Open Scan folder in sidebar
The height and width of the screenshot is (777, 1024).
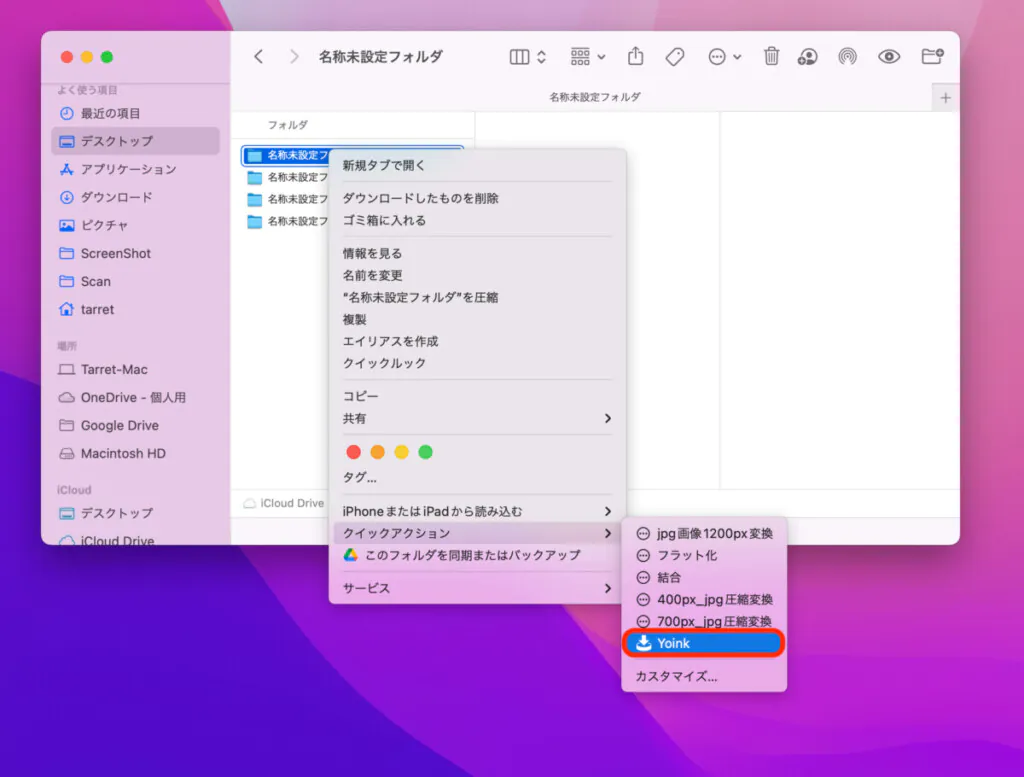pyautogui.click(x=135, y=281)
